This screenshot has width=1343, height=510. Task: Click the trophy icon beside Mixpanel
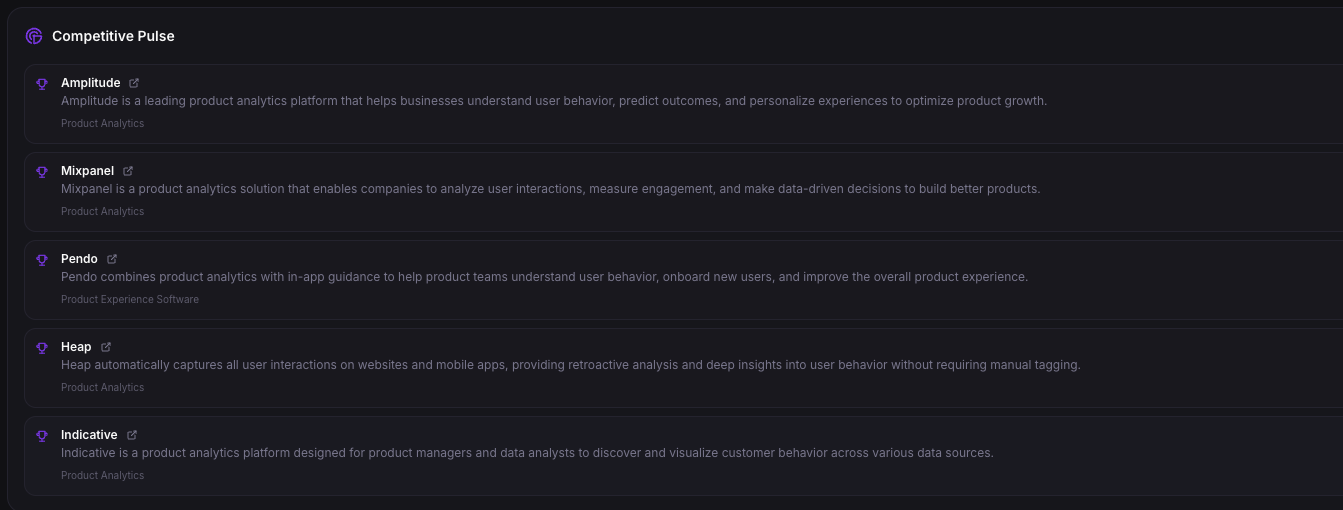[42, 172]
